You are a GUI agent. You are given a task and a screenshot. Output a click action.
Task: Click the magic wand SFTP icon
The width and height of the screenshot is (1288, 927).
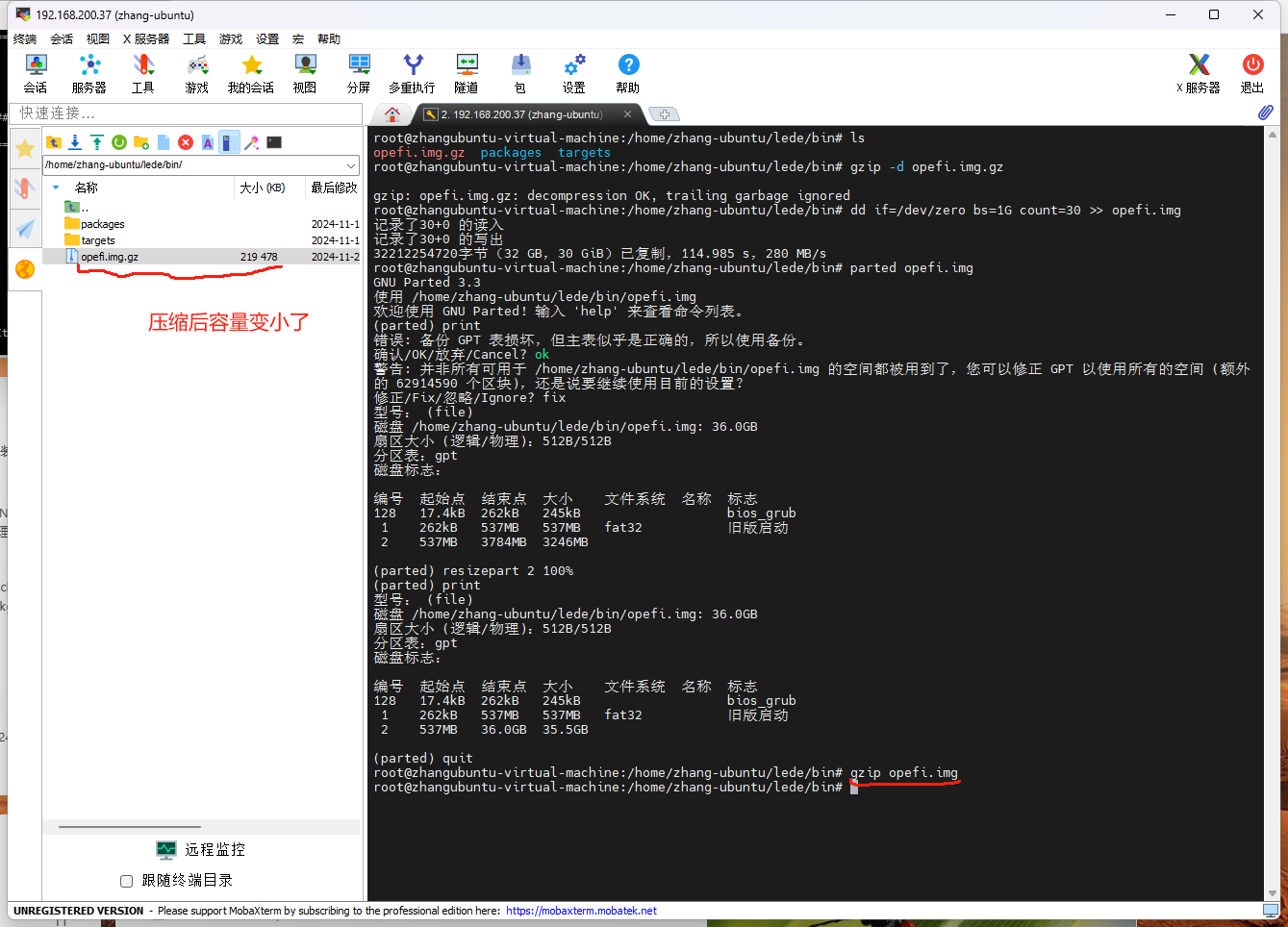coord(252,142)
